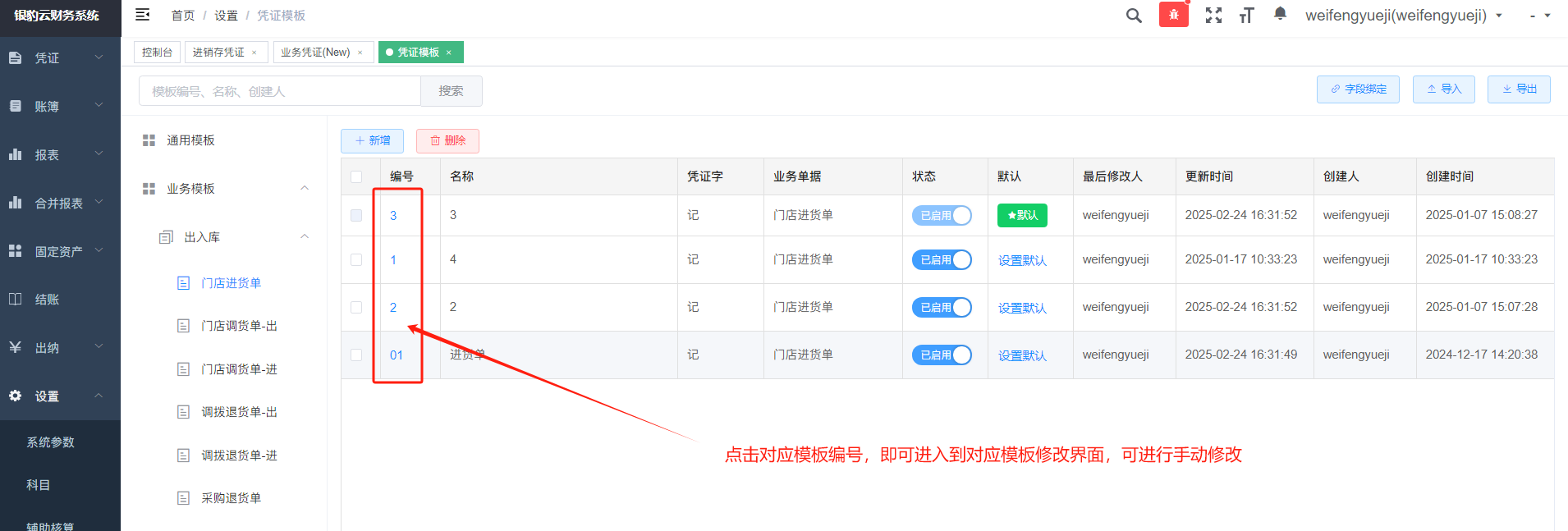Click the red 删除 button

coord(448,141)
